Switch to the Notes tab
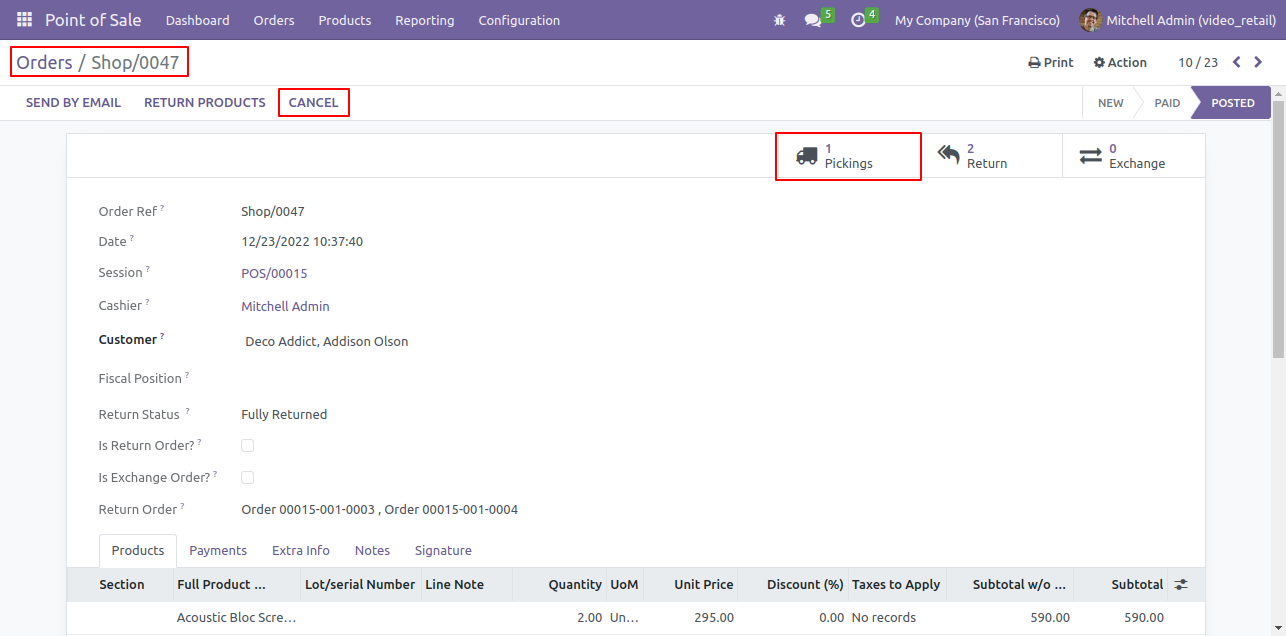The image size is (1286, 636). [372, 550]
